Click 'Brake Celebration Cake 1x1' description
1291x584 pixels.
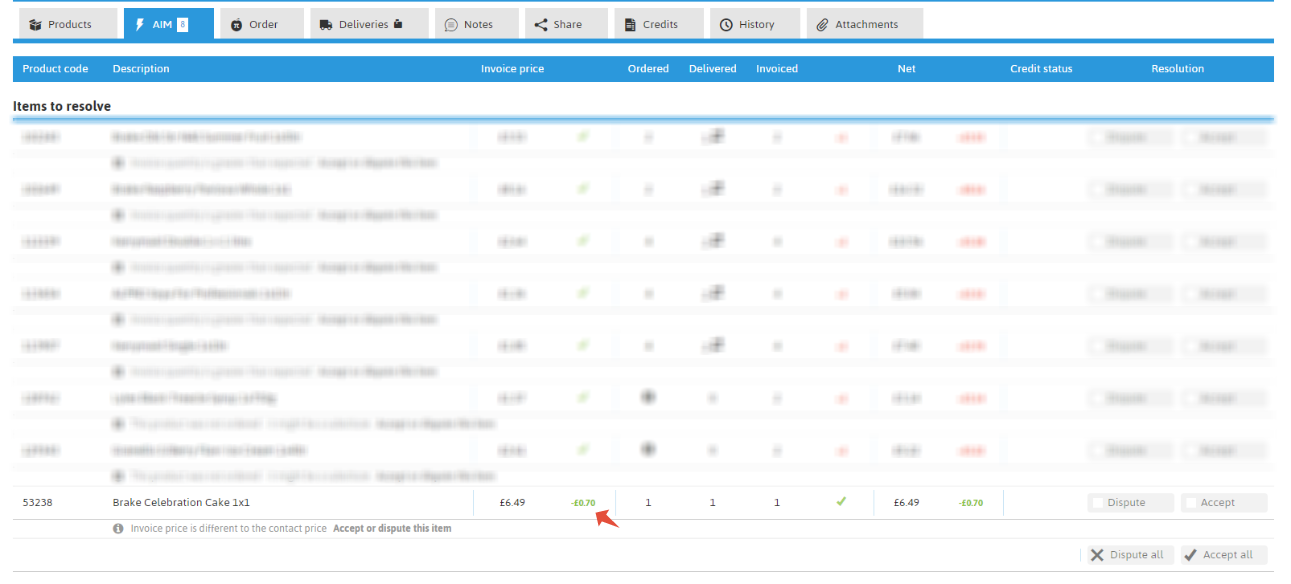181,503
